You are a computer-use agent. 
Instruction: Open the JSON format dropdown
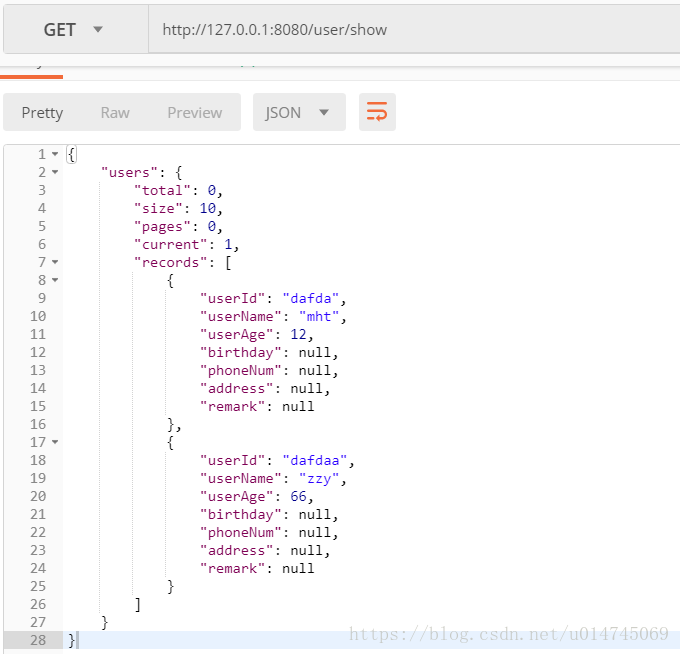tap(299, 112)
